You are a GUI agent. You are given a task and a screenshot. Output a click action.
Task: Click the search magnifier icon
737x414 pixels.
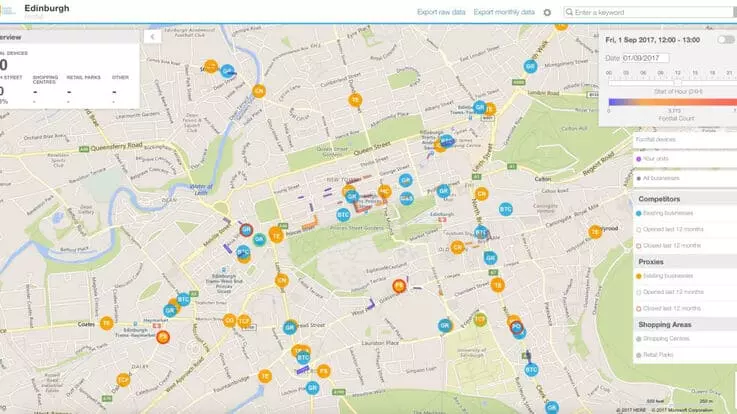point(569,12)
